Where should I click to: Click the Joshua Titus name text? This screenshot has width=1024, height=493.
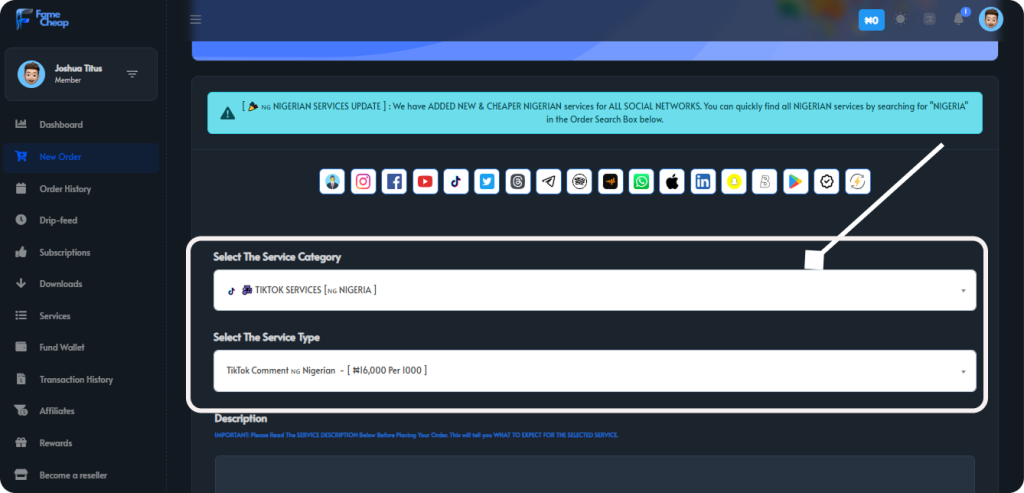[78, 69]
